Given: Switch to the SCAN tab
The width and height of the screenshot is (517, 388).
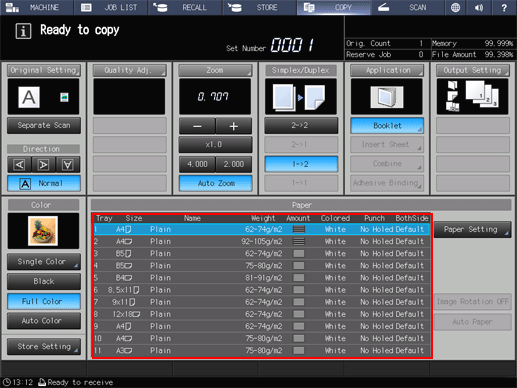Looking at the screenshot, I should (x=407, y=7).
